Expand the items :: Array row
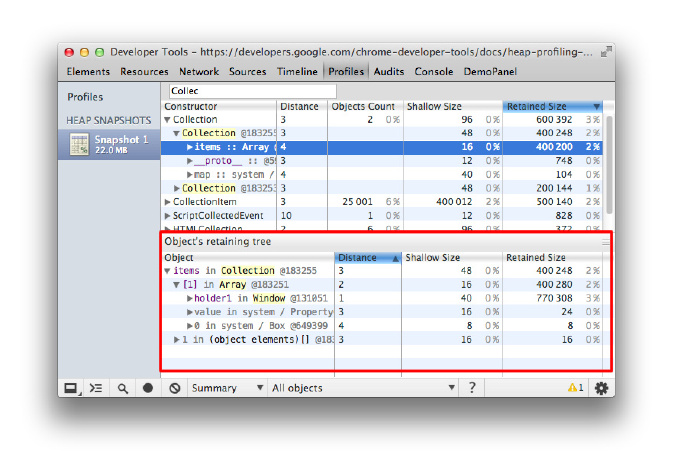This screenshot has height=463, width=690. click(190, 147)
